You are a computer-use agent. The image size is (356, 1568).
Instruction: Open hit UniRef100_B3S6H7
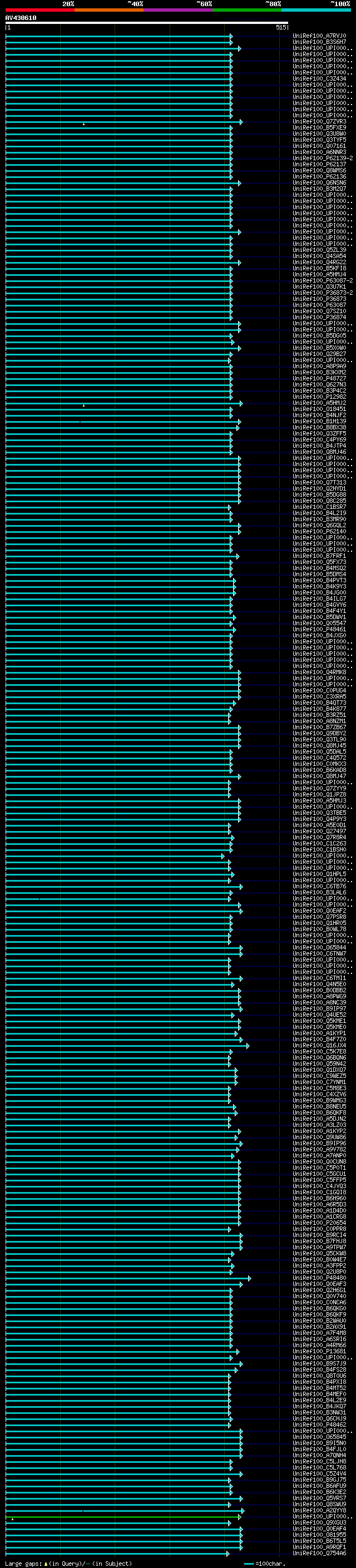click(319, 42)
